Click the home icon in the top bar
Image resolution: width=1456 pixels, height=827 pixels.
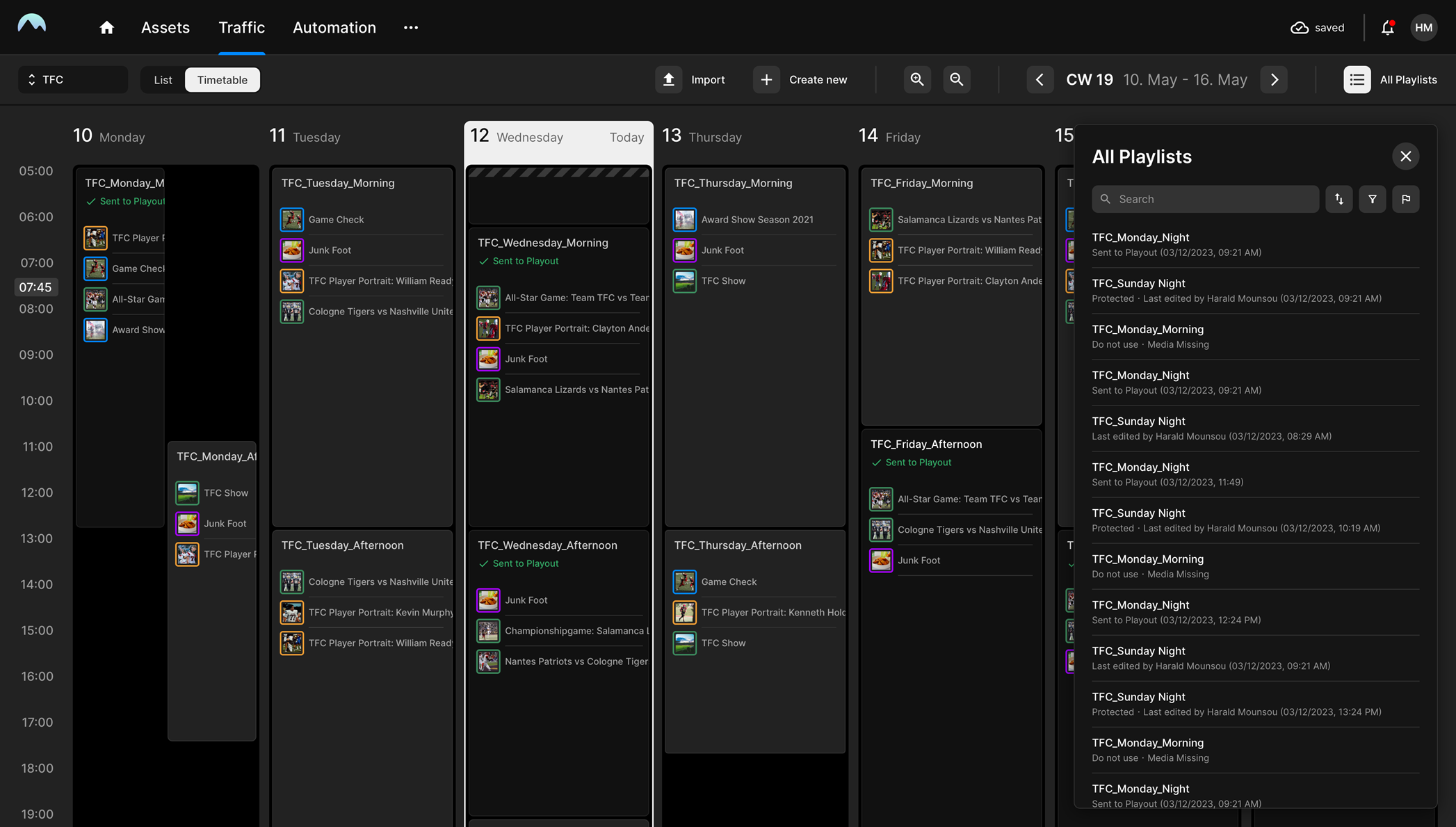pos(106,27)
